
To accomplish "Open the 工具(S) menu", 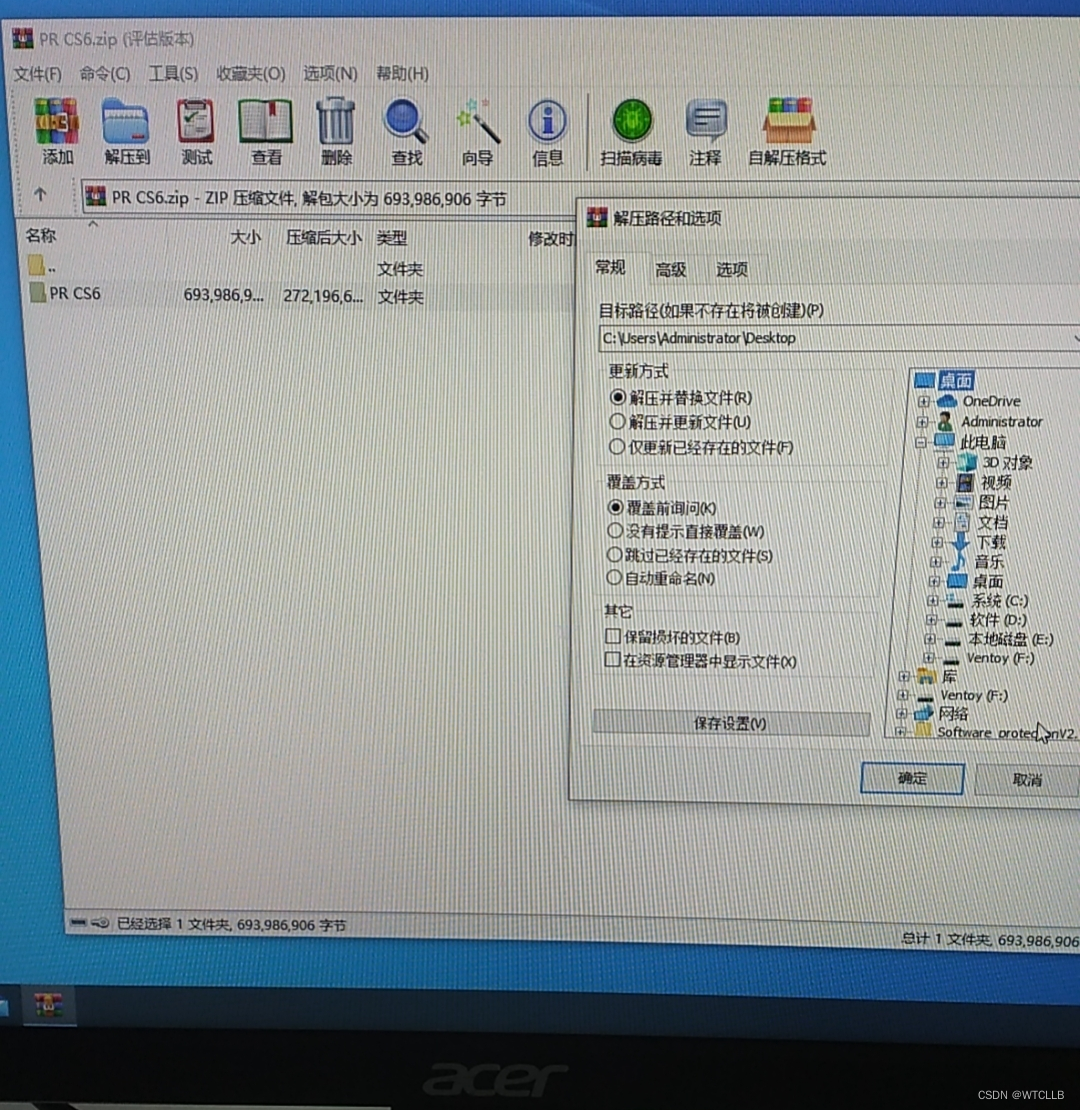I will pyautogui.click(x=173, y=74).
